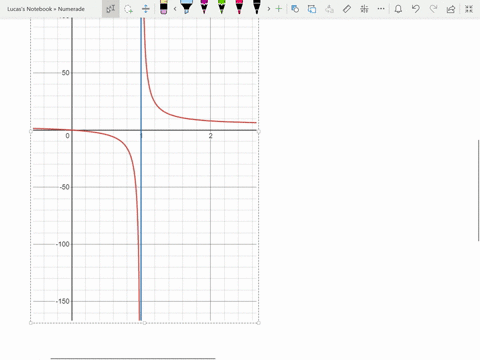Image resolution: width=480 pixels, height=360 pixels.
Task: Select the Objects or Type Text tool
Action: [111, 9]
